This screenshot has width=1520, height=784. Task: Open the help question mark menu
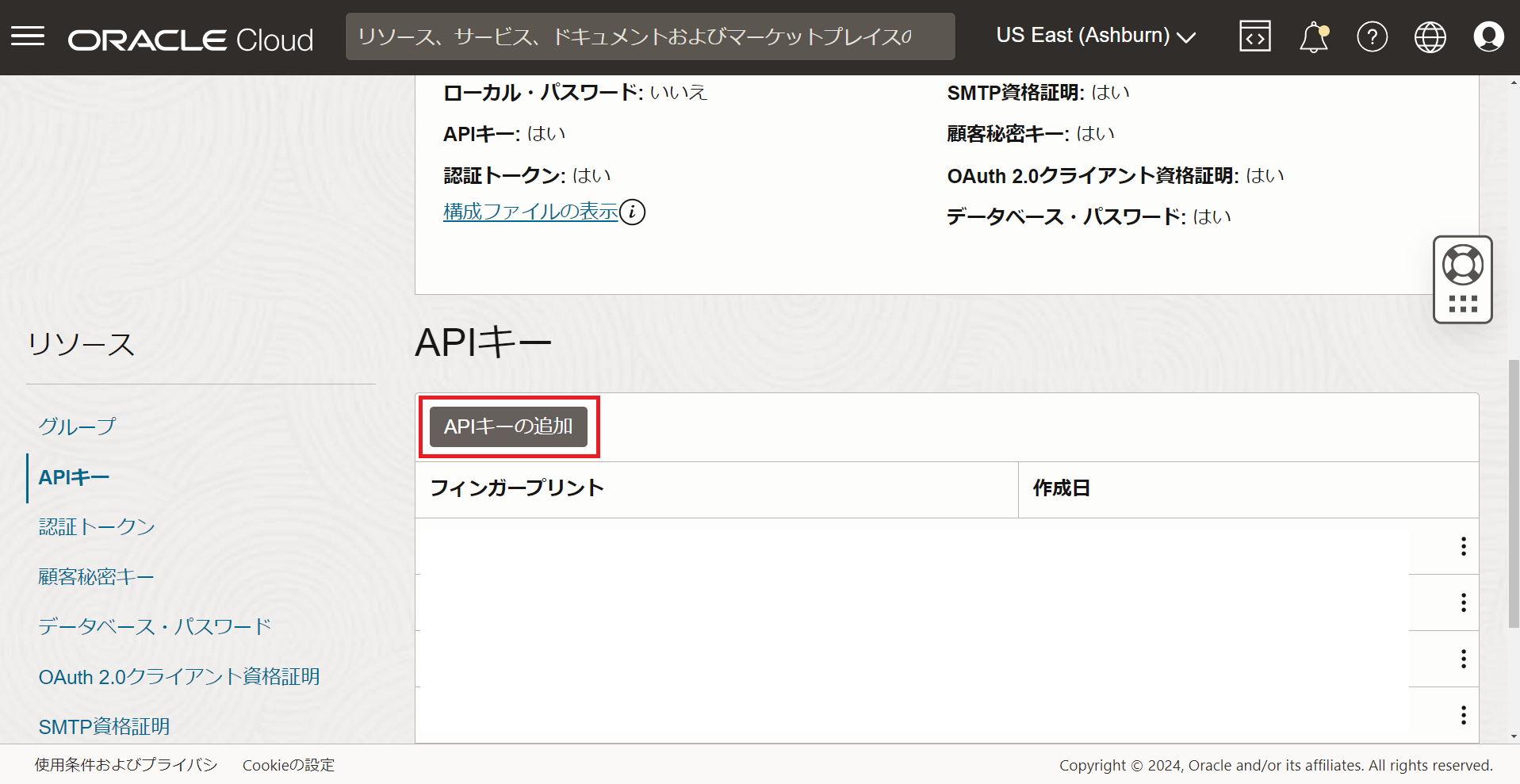click(1372, 36)
